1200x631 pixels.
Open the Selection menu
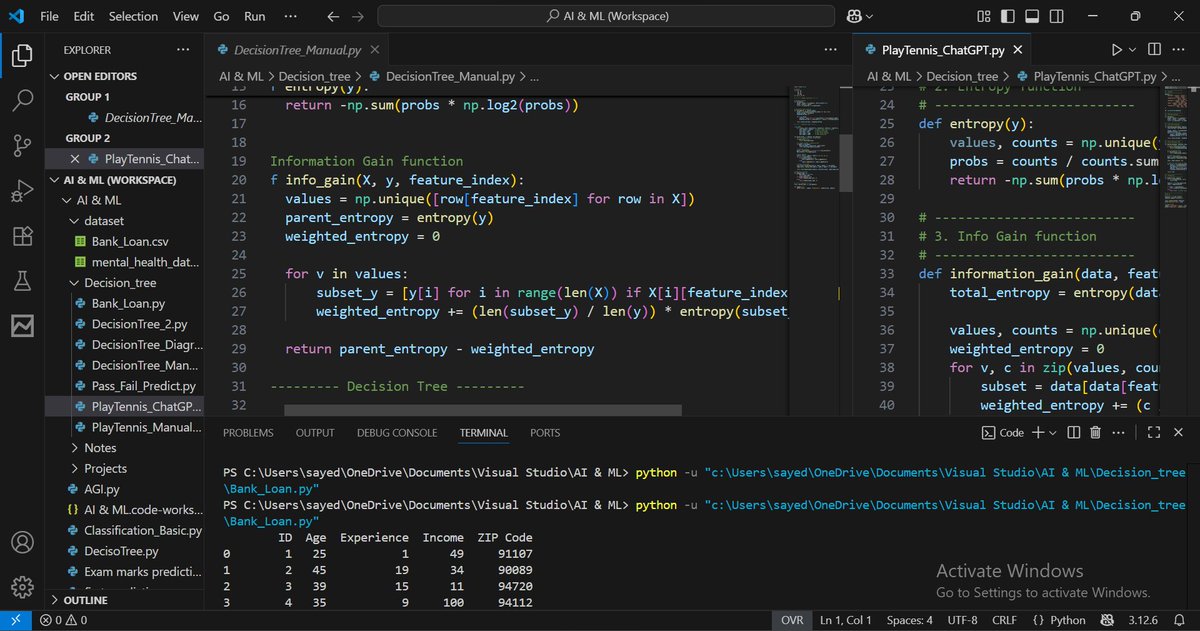[x=133, y=16]
